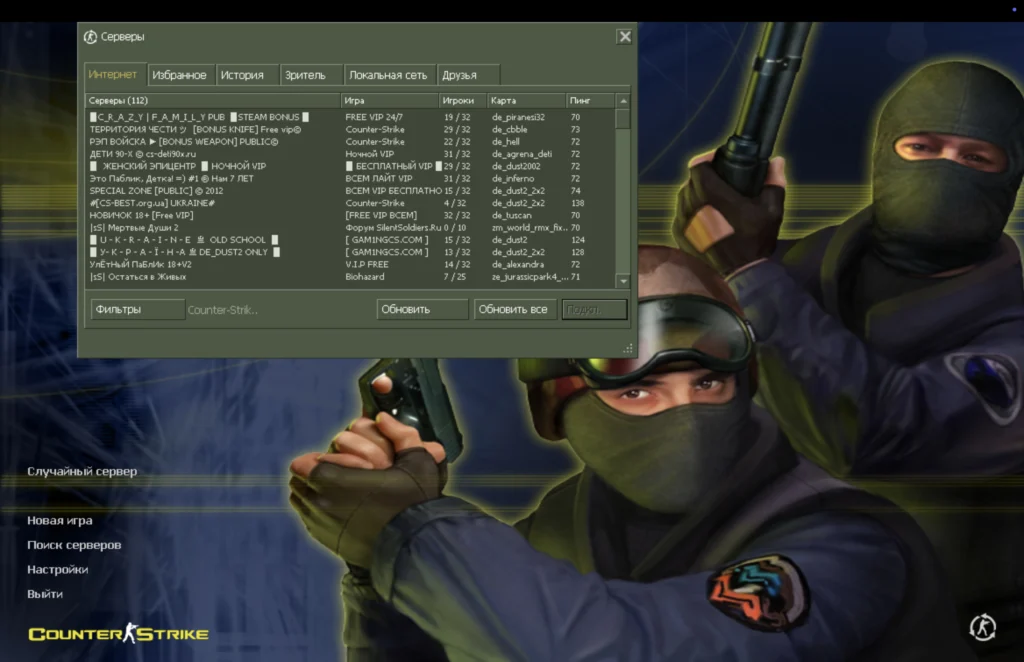Screen dimensions: 1024x662
Task: Switch to the Избранное tab
Action: [x=179, y=75]
